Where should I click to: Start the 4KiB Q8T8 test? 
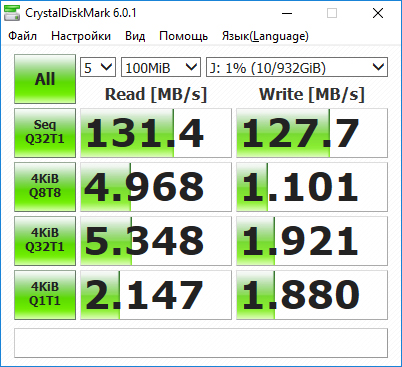coord(45,187)
